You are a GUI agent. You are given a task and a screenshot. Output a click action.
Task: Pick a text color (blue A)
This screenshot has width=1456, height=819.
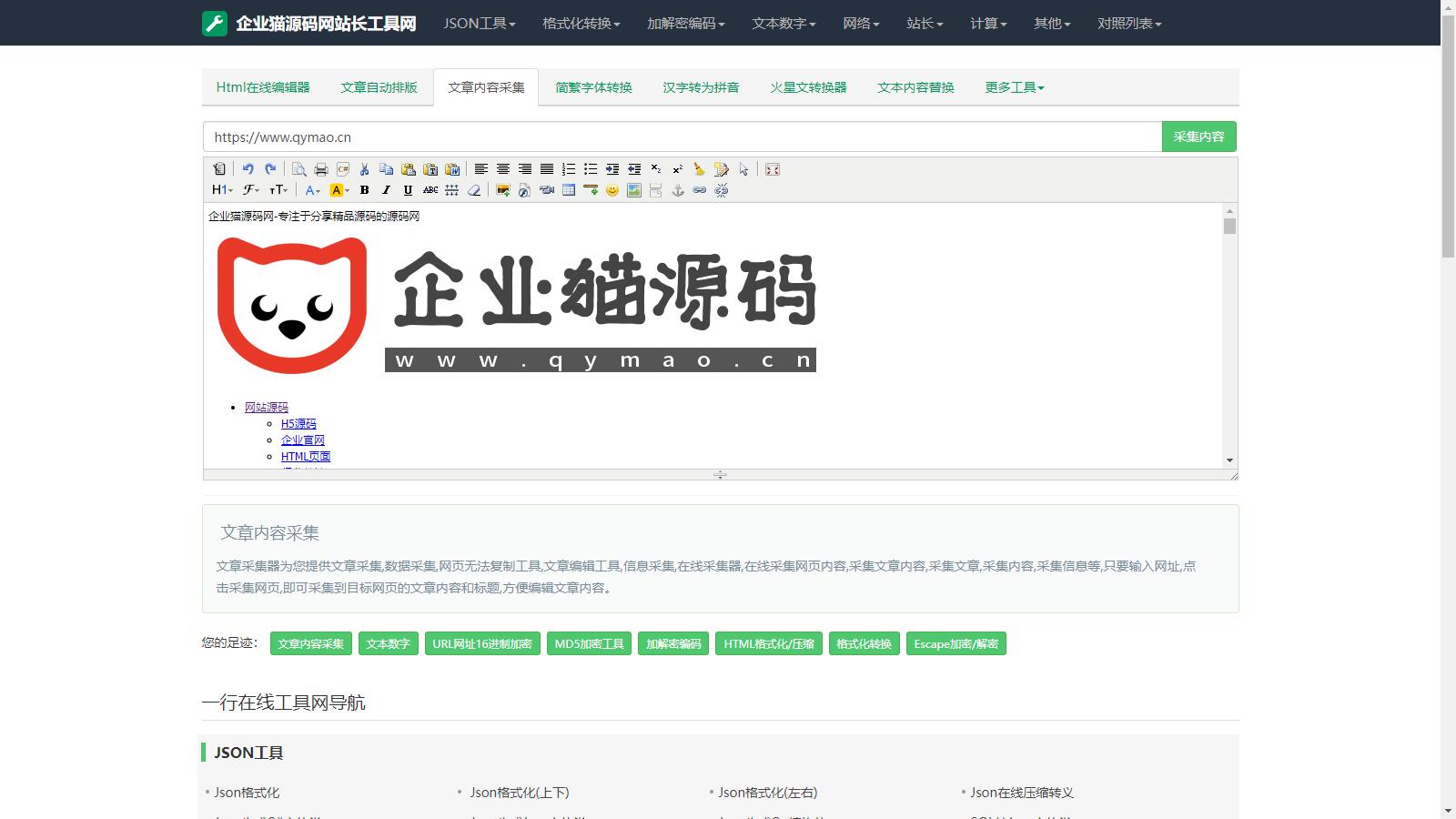(313, 190)
